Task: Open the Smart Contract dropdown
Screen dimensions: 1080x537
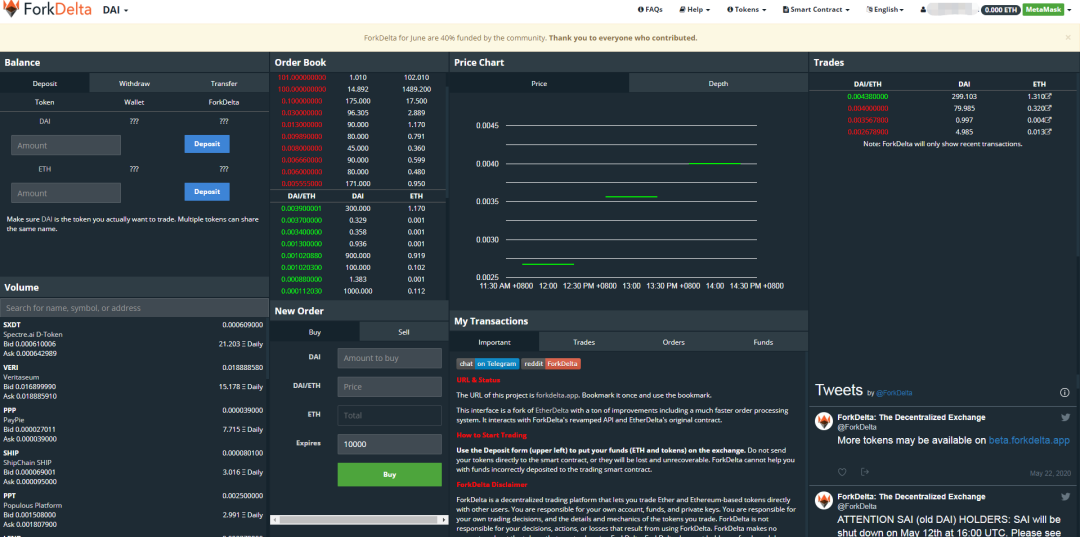Action: tap(817, 10)
